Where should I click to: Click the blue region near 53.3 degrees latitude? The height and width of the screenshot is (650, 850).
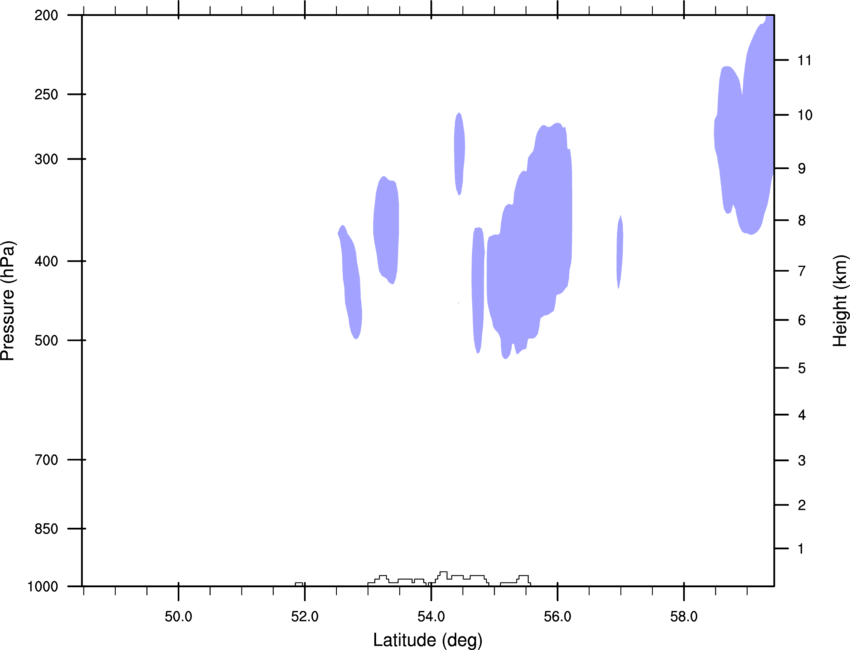tap(387, 230)
